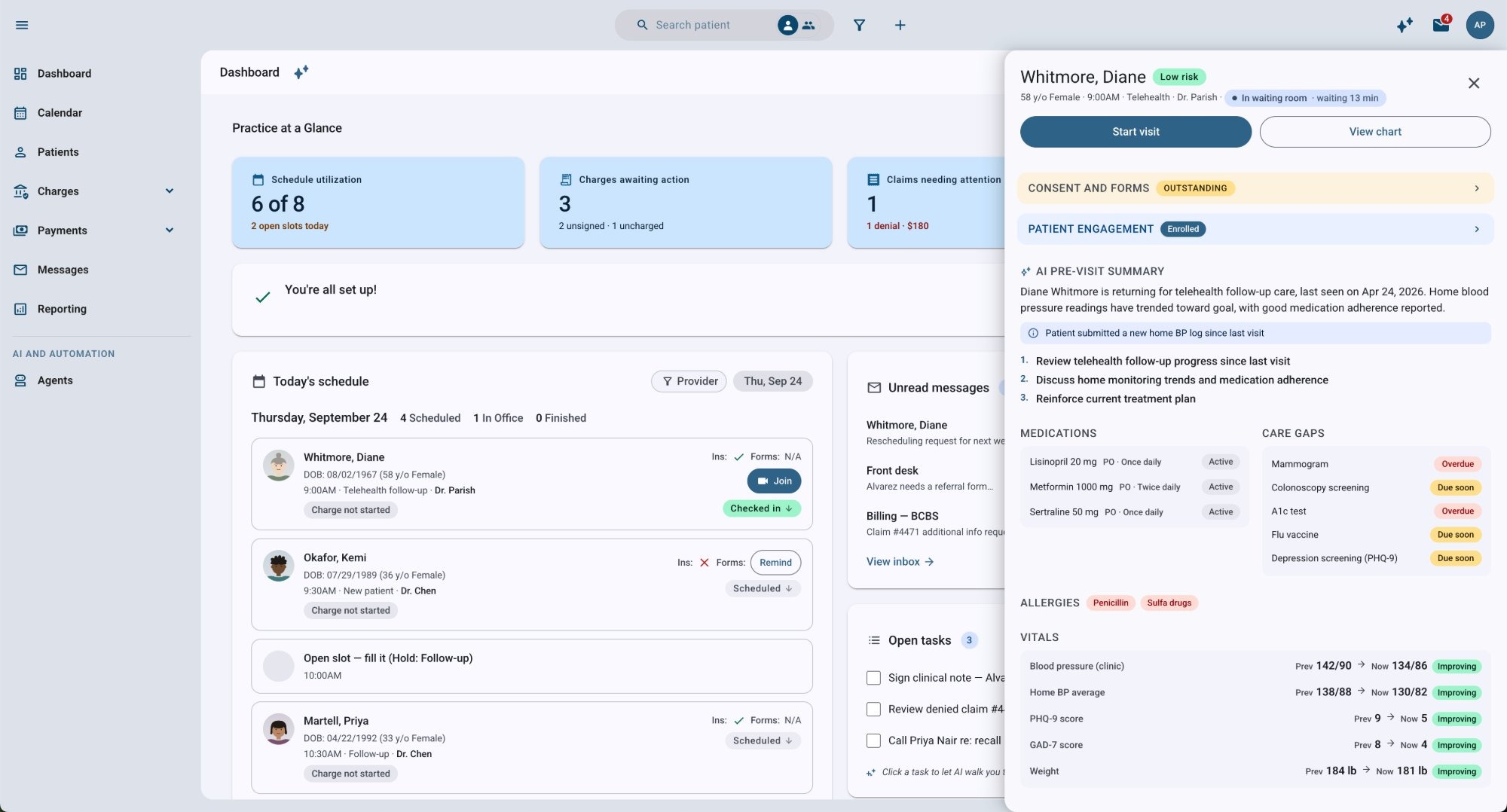Viewport: 1507px width, 812px height.
Task: Open the Provider filter button
Action: [689, 381]
